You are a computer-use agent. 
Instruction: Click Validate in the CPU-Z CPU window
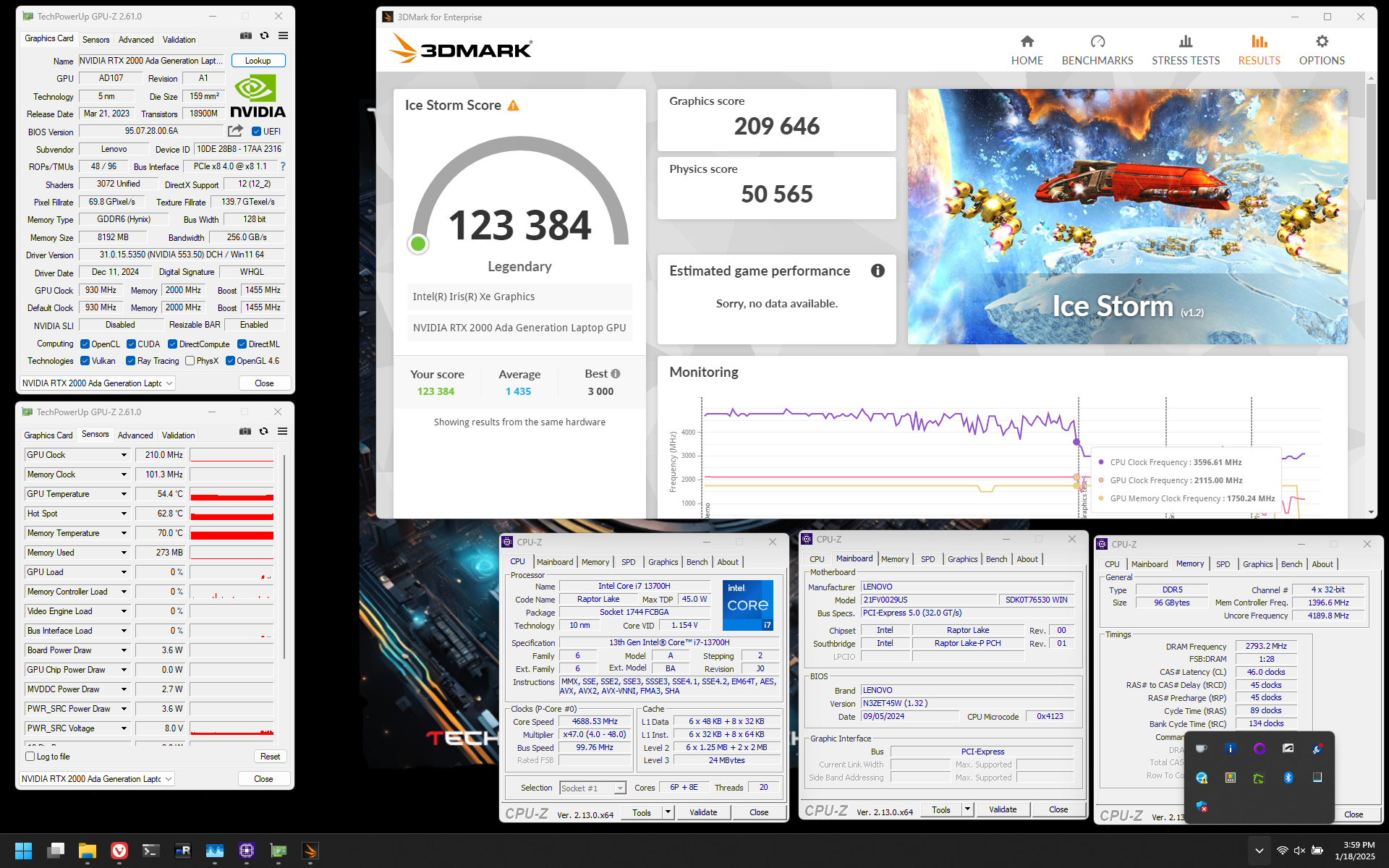tap(703, 812)
